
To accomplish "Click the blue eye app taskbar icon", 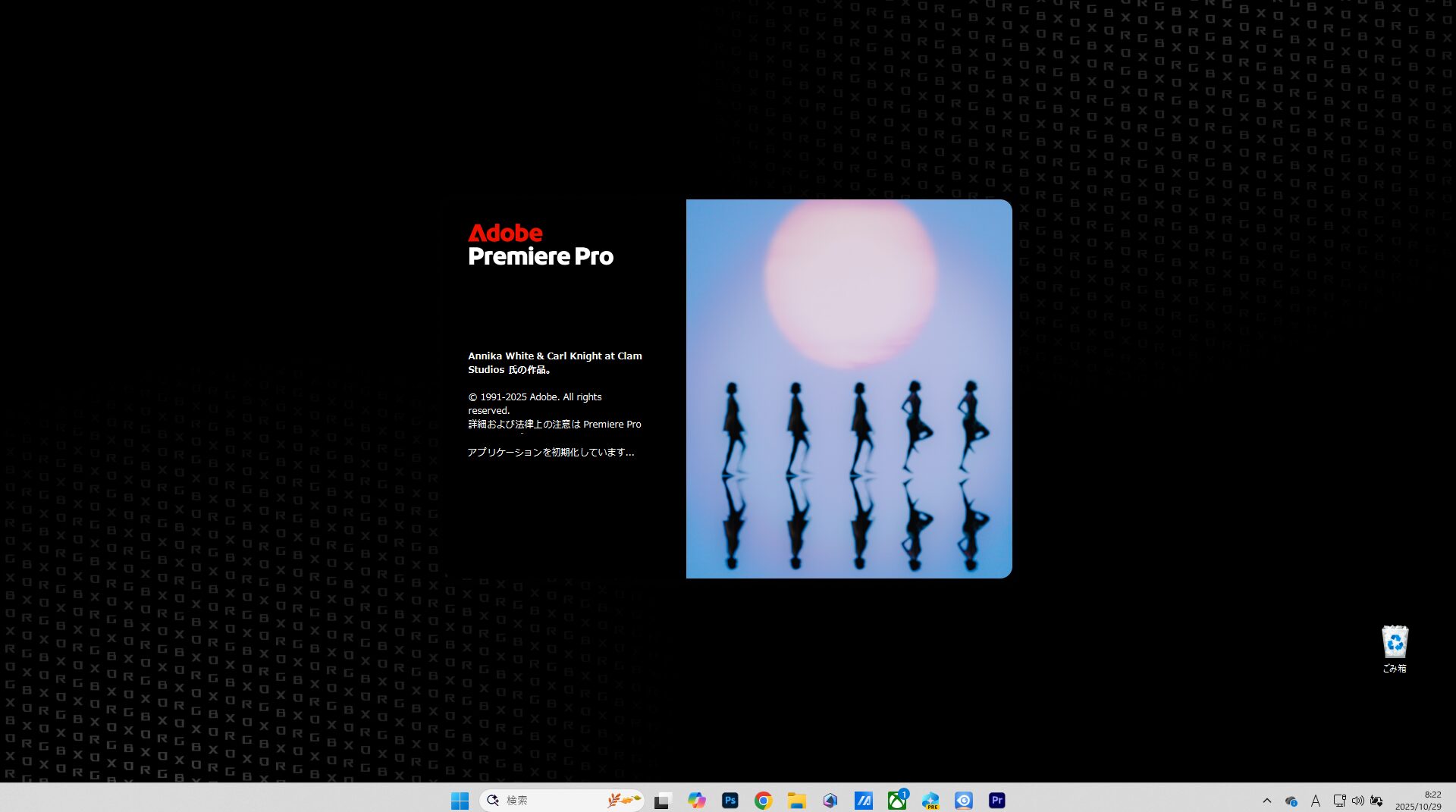I will coord(964,801).
